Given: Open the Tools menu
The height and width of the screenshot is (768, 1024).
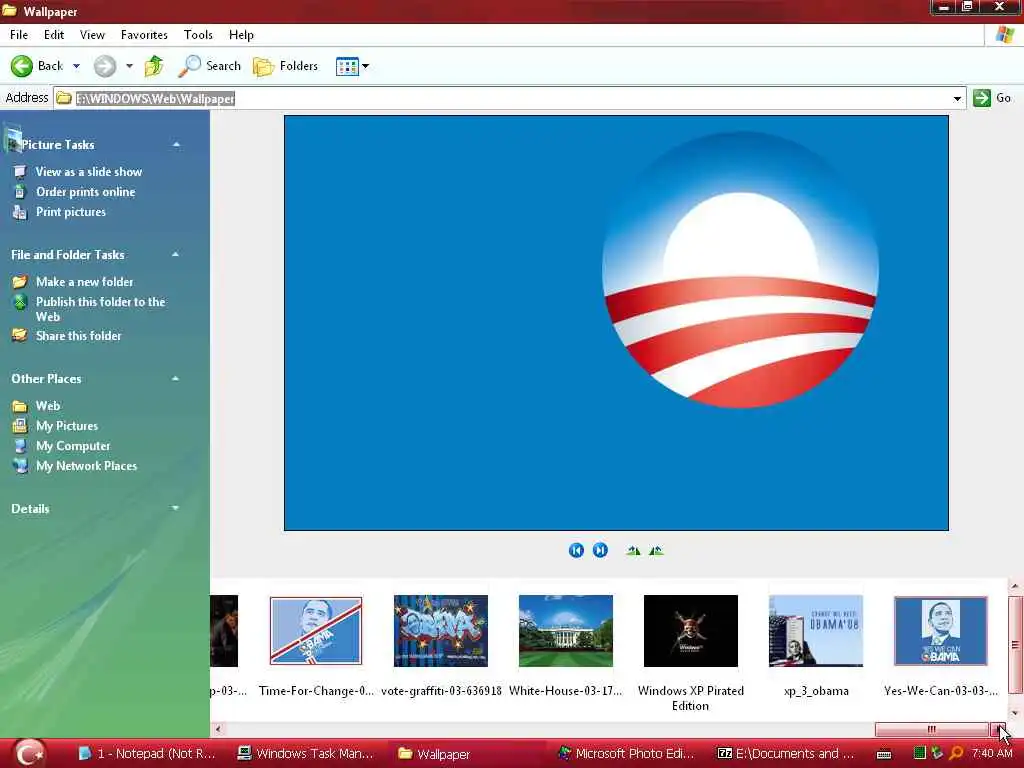Looking at the screenshot, I should (198, 35).
